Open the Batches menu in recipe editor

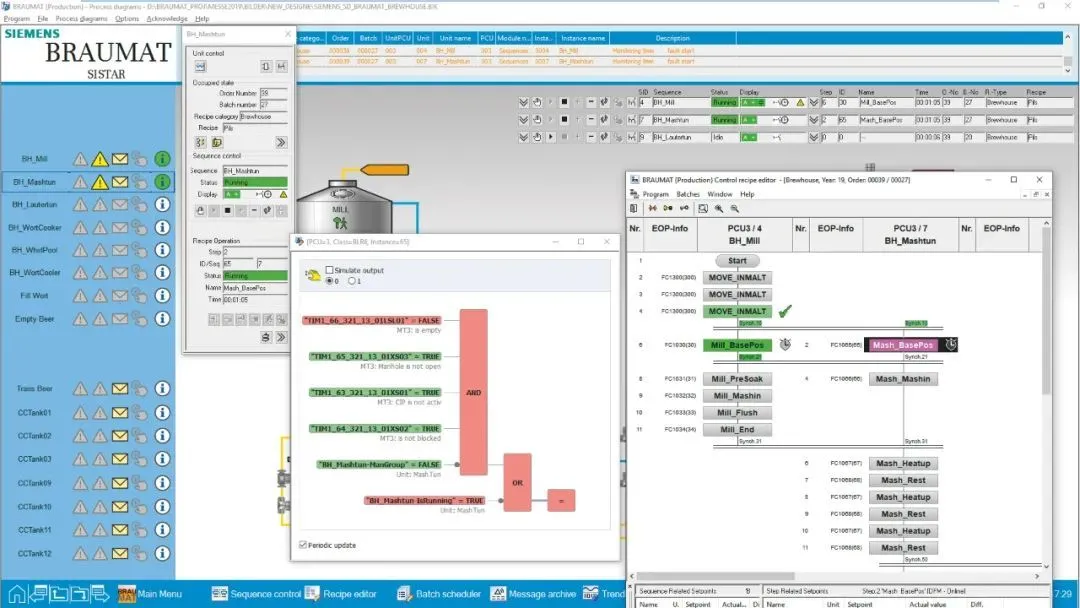point(687,194)
